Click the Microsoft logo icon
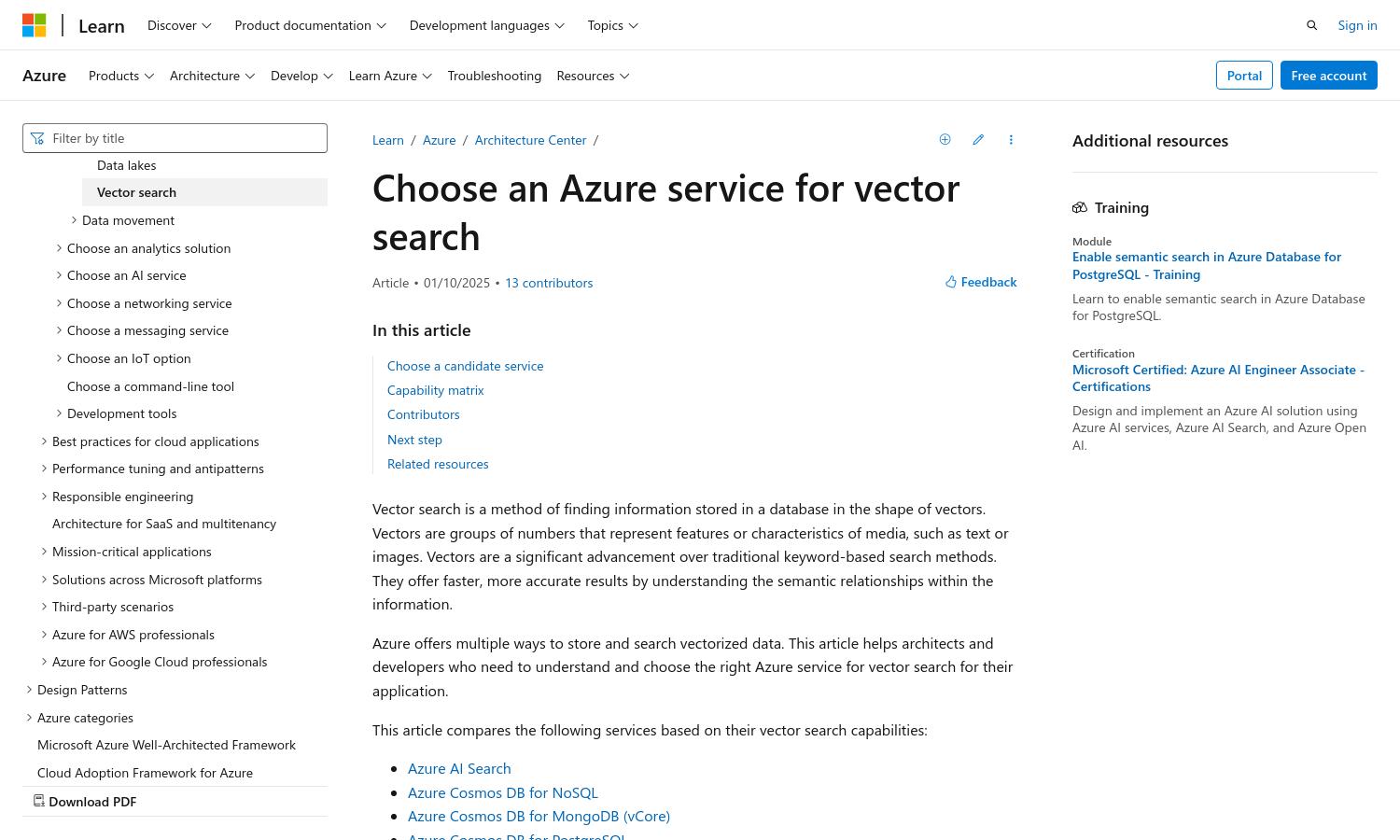This screenshot has height=840, width=1400. point(35,25)
